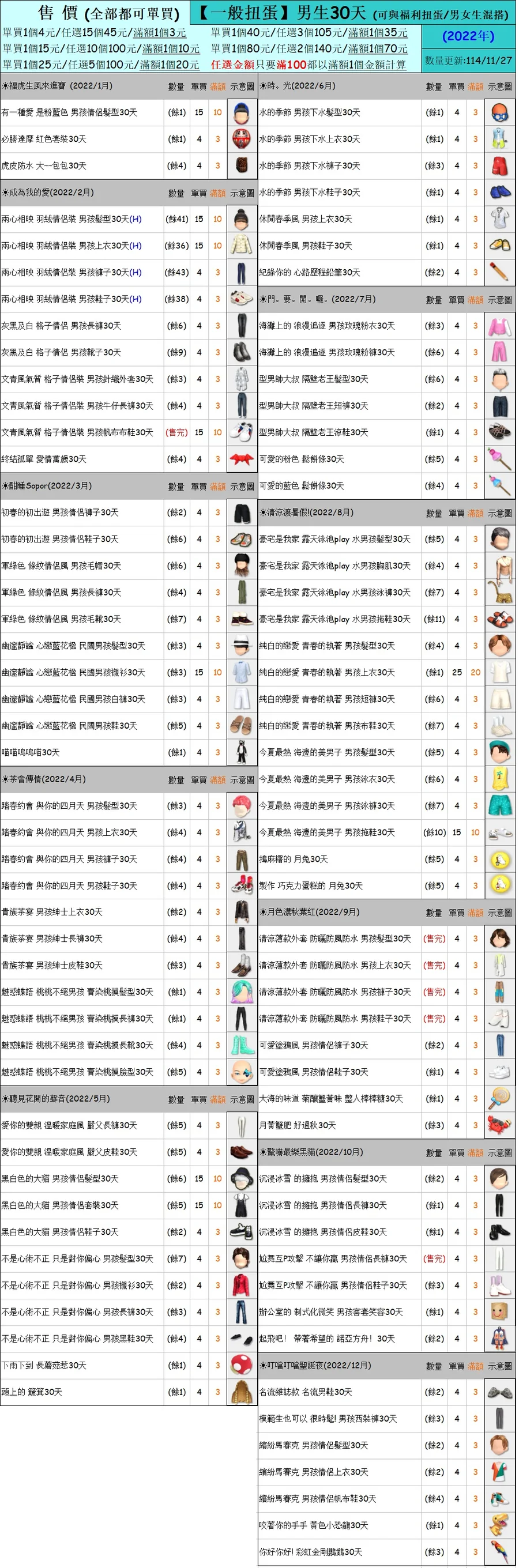Viewport: 519px width, 1568px height.
Task: Click the red bow icon for 愛情萬歲
Action: point(241,459)
